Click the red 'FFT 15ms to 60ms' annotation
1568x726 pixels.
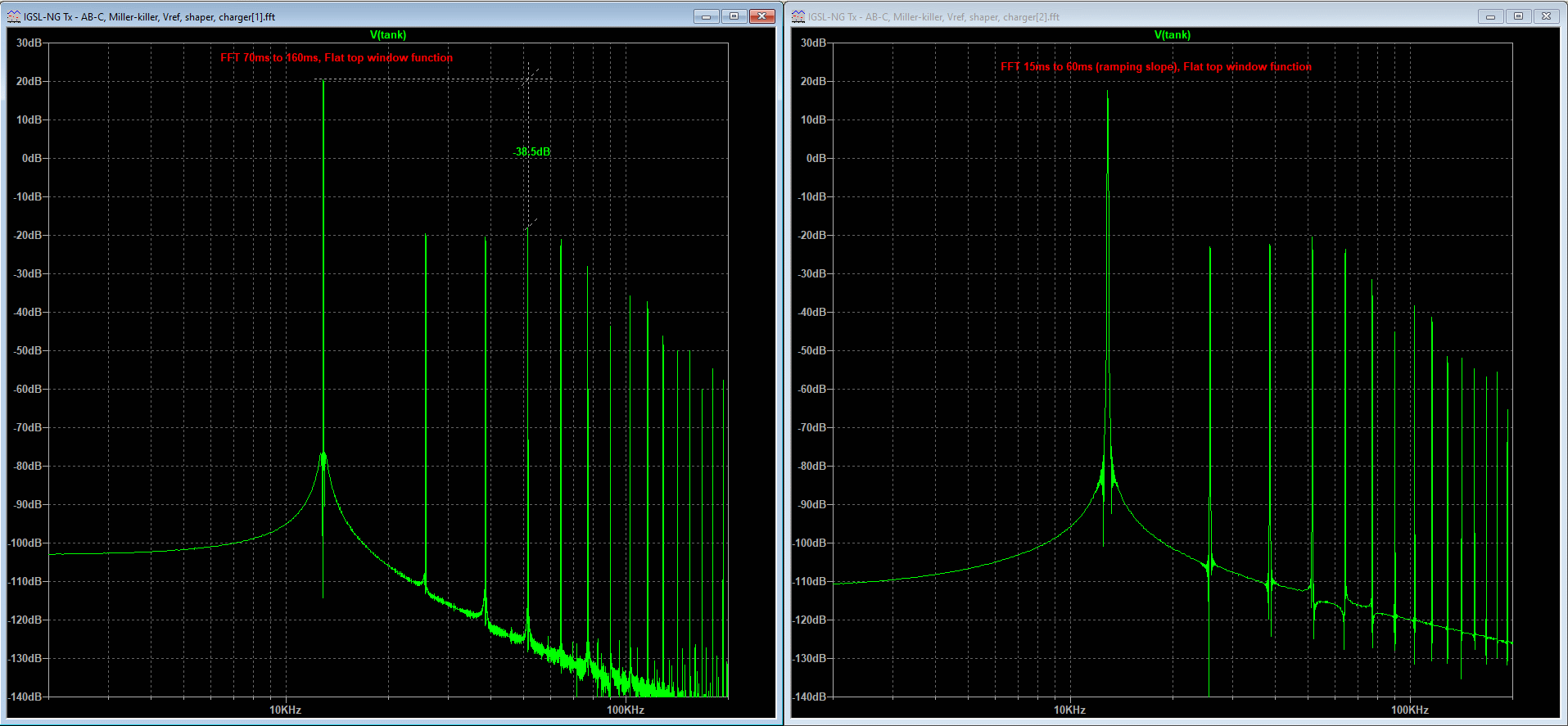point(1155,67)
